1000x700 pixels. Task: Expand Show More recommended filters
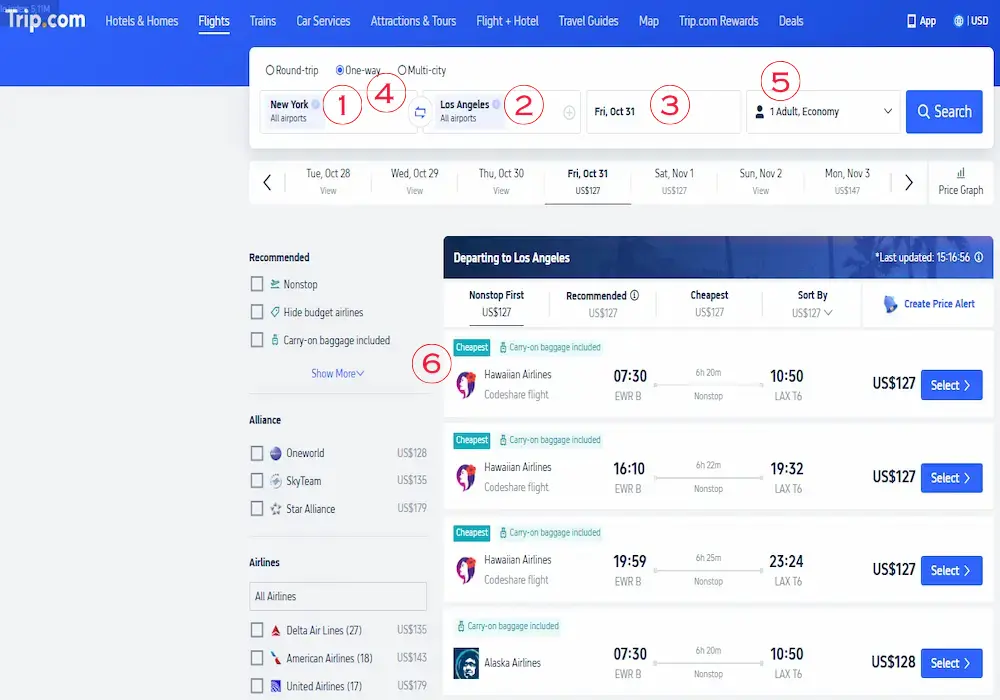[337, 373]
